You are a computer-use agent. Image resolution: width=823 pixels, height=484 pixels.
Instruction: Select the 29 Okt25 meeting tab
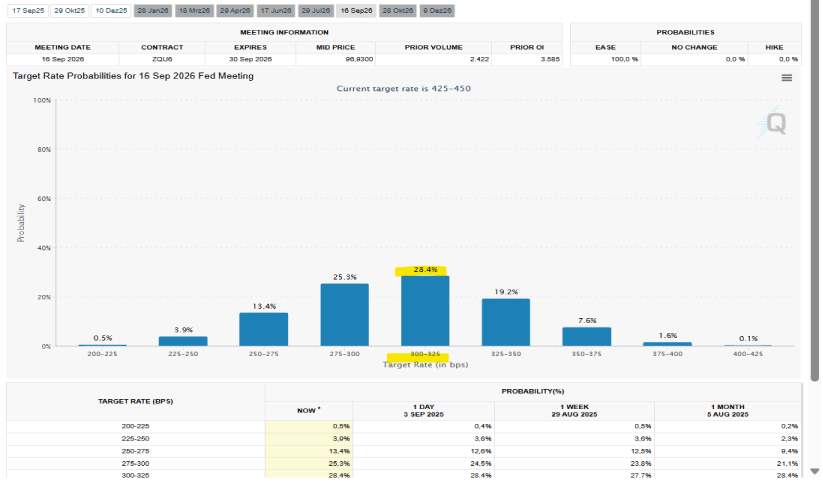pos(69,10)
